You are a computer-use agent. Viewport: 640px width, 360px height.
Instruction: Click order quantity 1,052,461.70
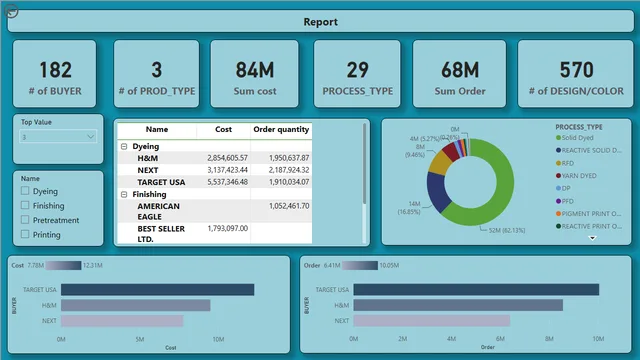coord(289,206)
